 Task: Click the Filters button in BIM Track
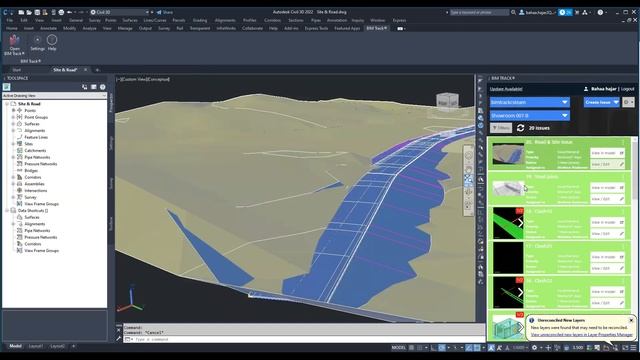coord(501,128)
